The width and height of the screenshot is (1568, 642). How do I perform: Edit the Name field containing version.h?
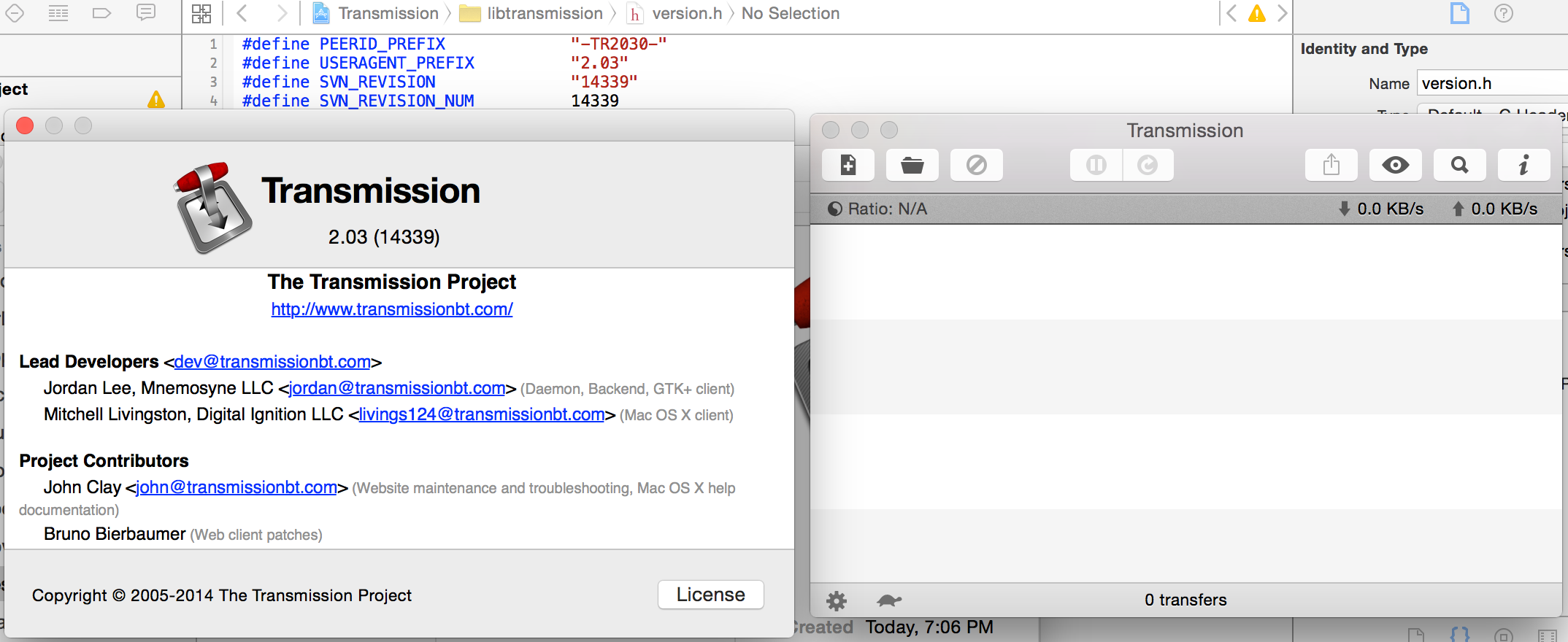point(1493,83)
